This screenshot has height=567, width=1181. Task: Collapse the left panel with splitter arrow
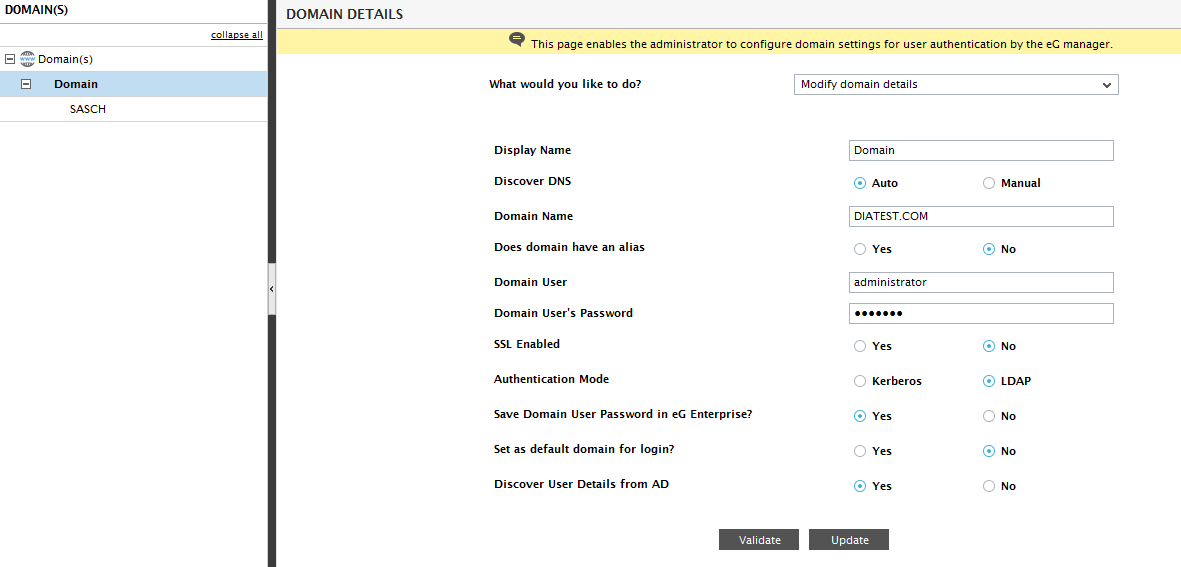tap(272, 288)
